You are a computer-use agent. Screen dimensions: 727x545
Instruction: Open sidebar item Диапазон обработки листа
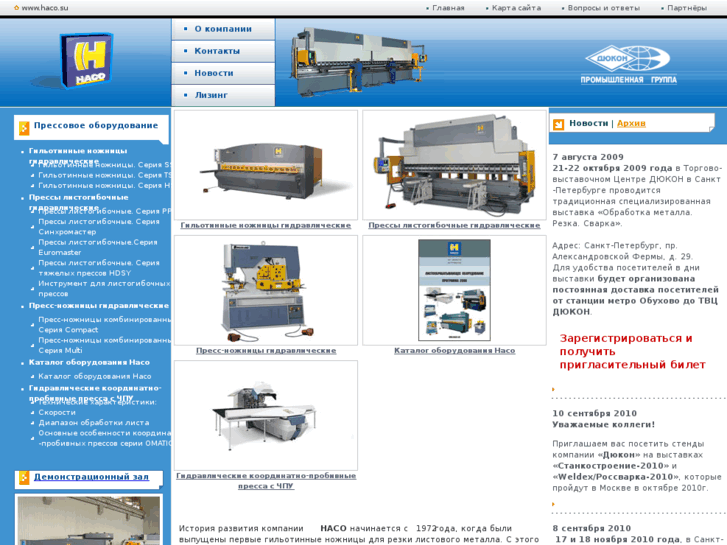tap(94, 423)
